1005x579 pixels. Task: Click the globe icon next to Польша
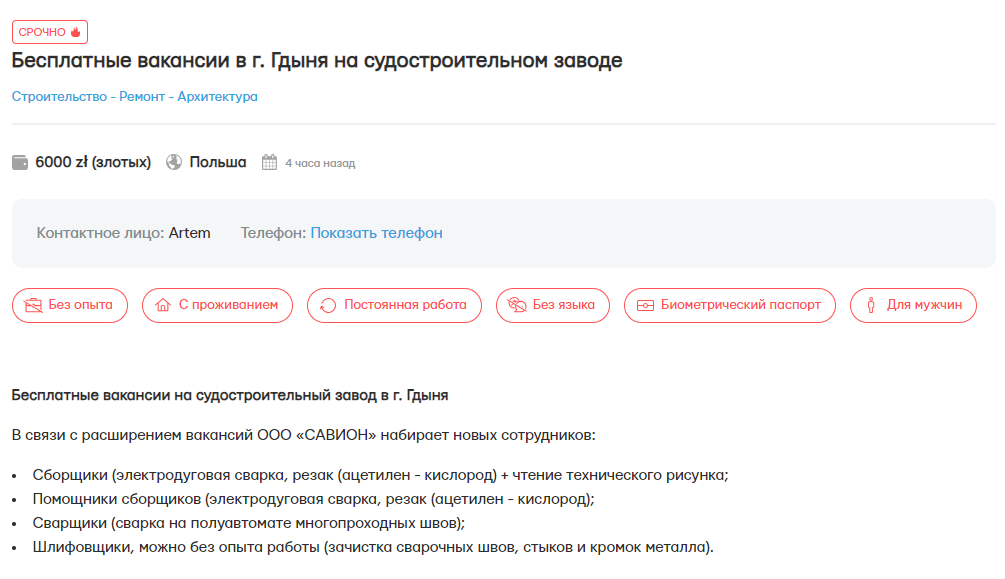point(174,162)
